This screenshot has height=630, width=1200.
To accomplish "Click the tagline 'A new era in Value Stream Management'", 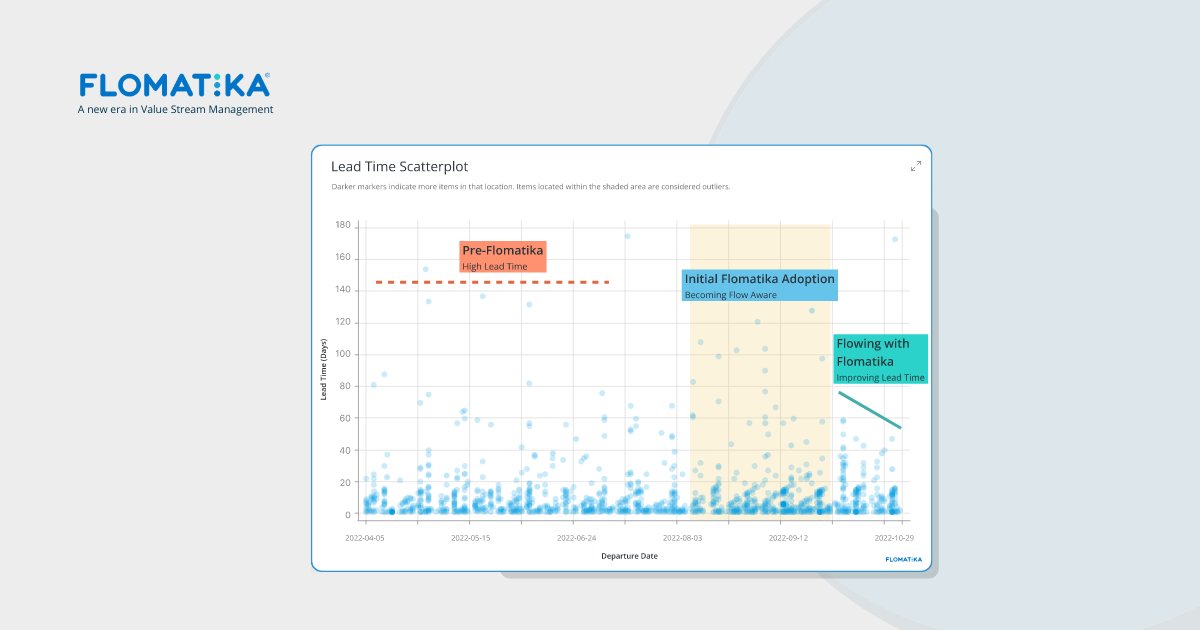I will click(175, 109).
